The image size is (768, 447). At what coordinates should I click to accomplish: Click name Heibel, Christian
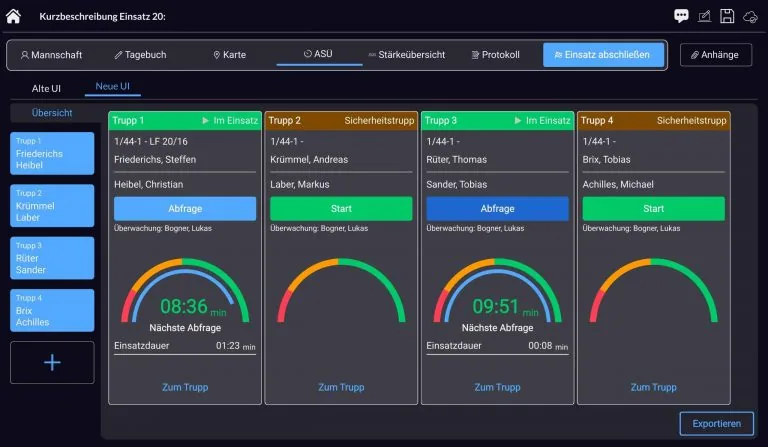148,185
